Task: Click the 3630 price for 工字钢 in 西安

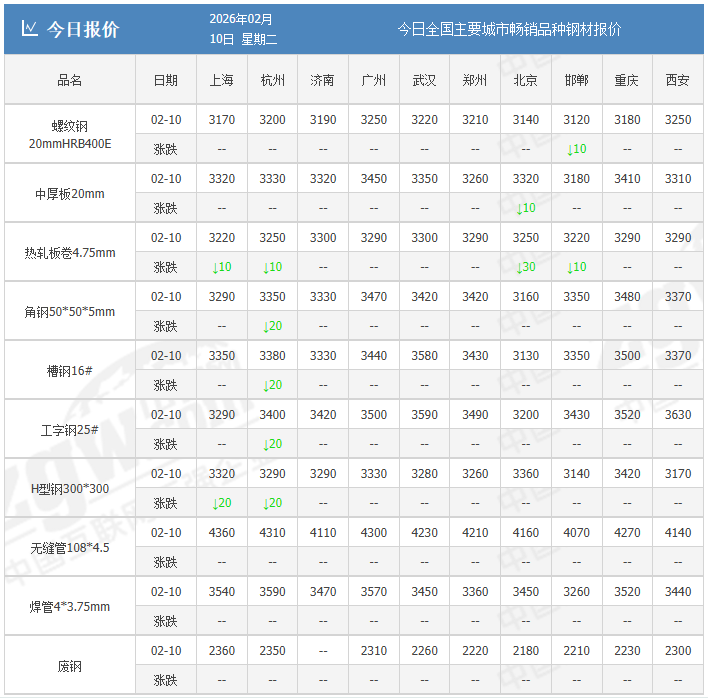Action: point(677,415)
